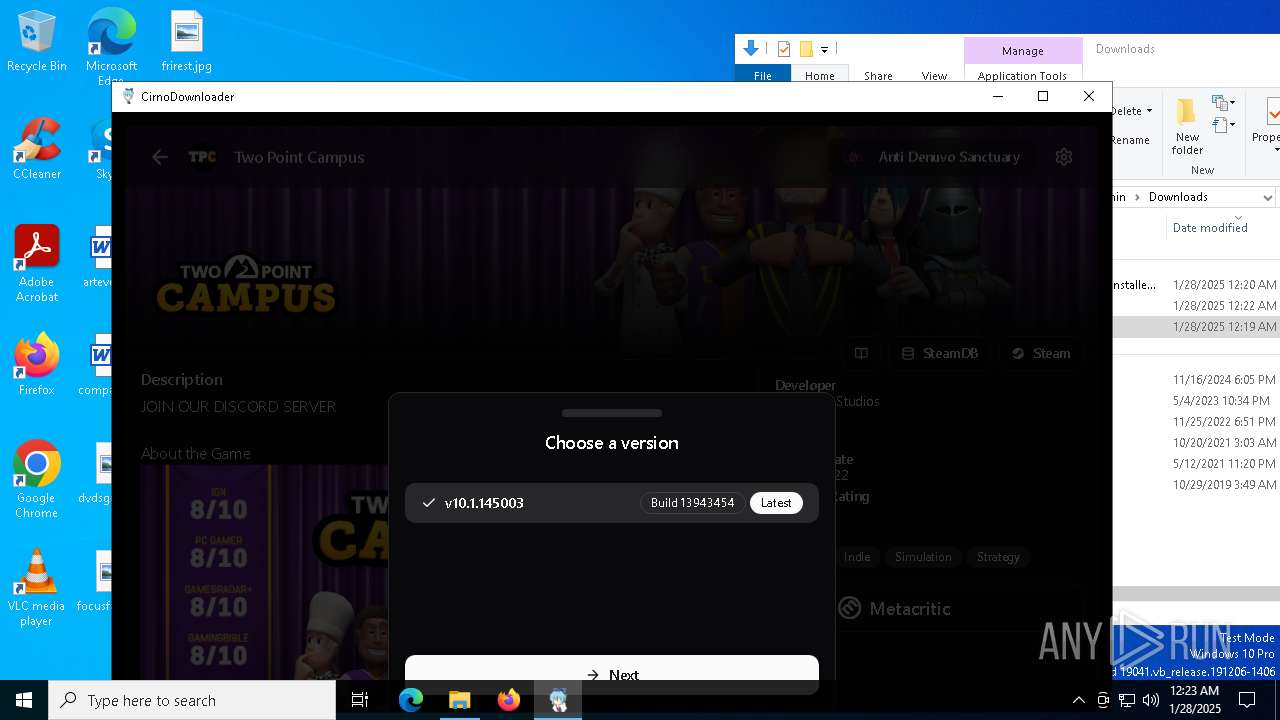Image resolution: width=1280 pixels, height=720 pixels.
Task: Open Recycle Bin desktop icon
Action: [x=37, y=42]
